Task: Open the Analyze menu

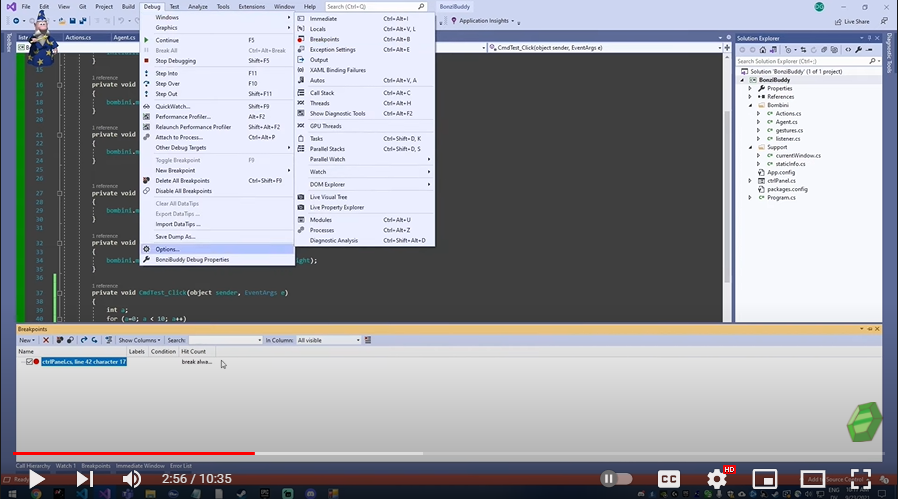Action: click(198, 7)
